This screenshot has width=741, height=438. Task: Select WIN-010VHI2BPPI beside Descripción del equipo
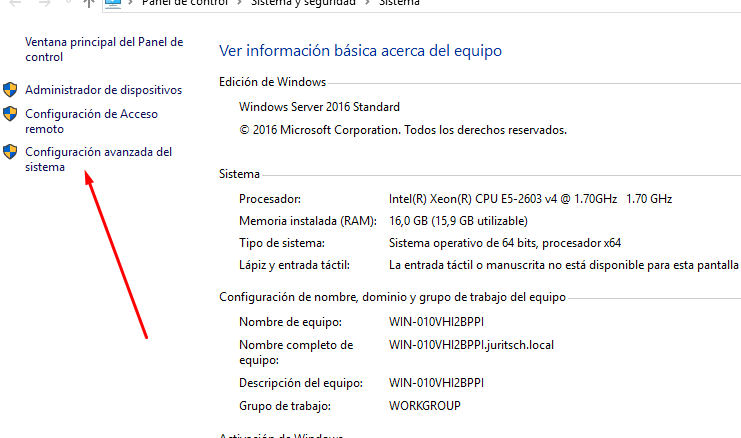(436, 383)
